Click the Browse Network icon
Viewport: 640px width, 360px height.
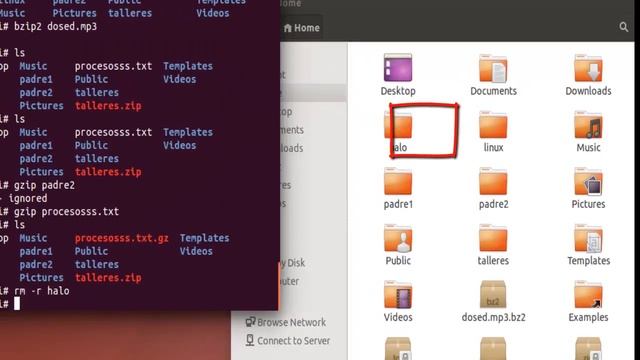tap(250, 322)
